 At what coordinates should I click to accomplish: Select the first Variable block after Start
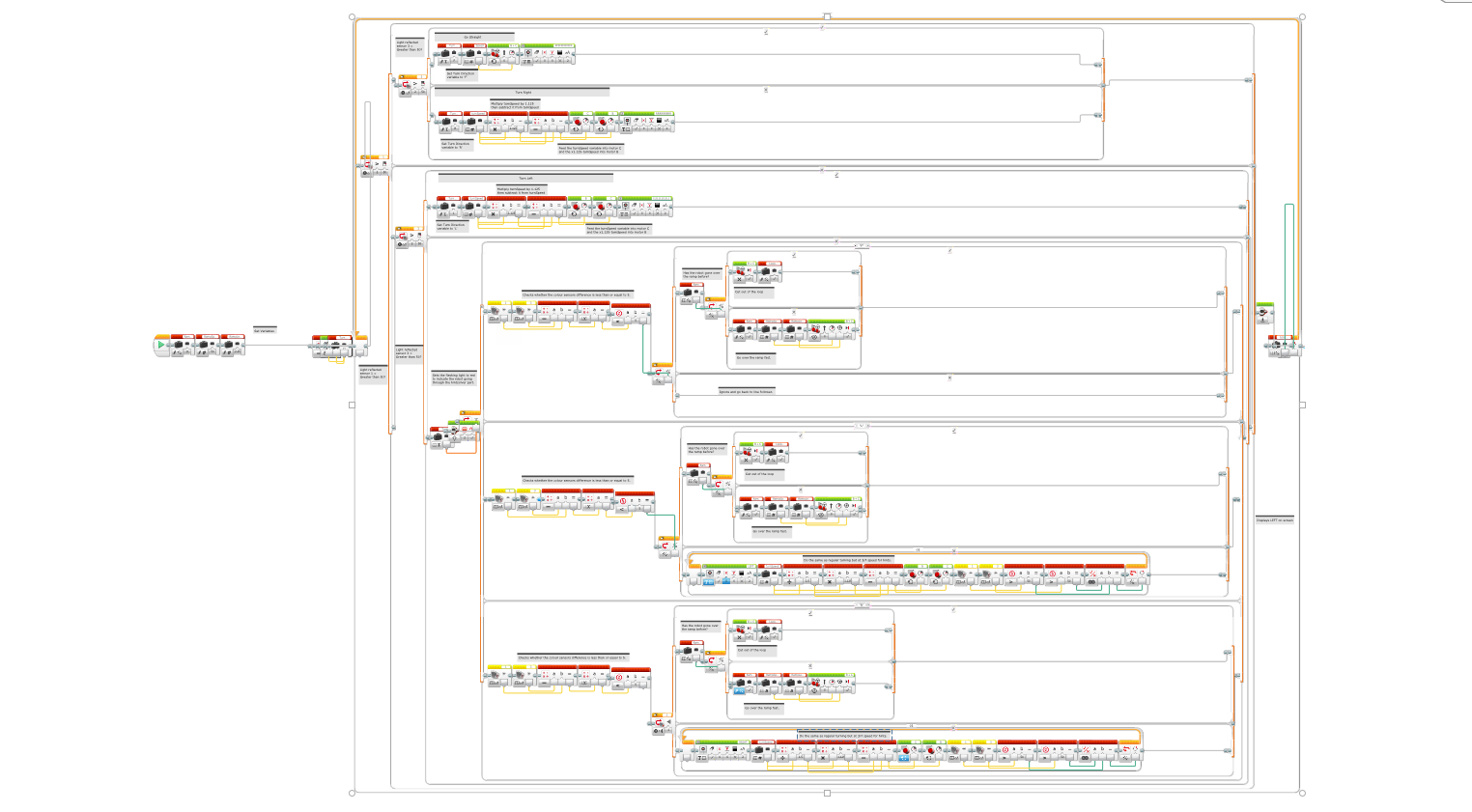[183, 346]
